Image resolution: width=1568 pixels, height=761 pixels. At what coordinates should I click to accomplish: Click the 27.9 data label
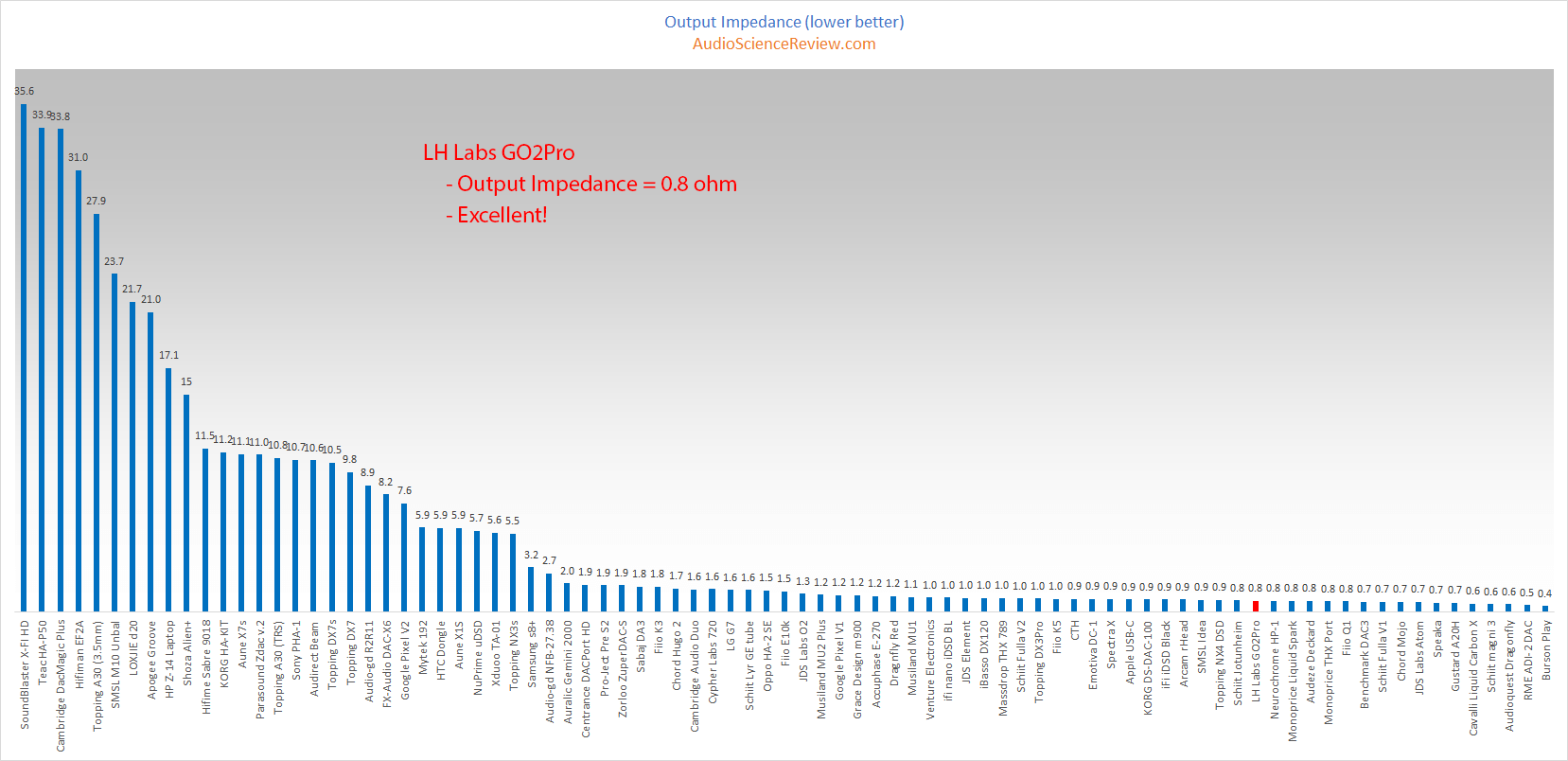coord(96,202)
